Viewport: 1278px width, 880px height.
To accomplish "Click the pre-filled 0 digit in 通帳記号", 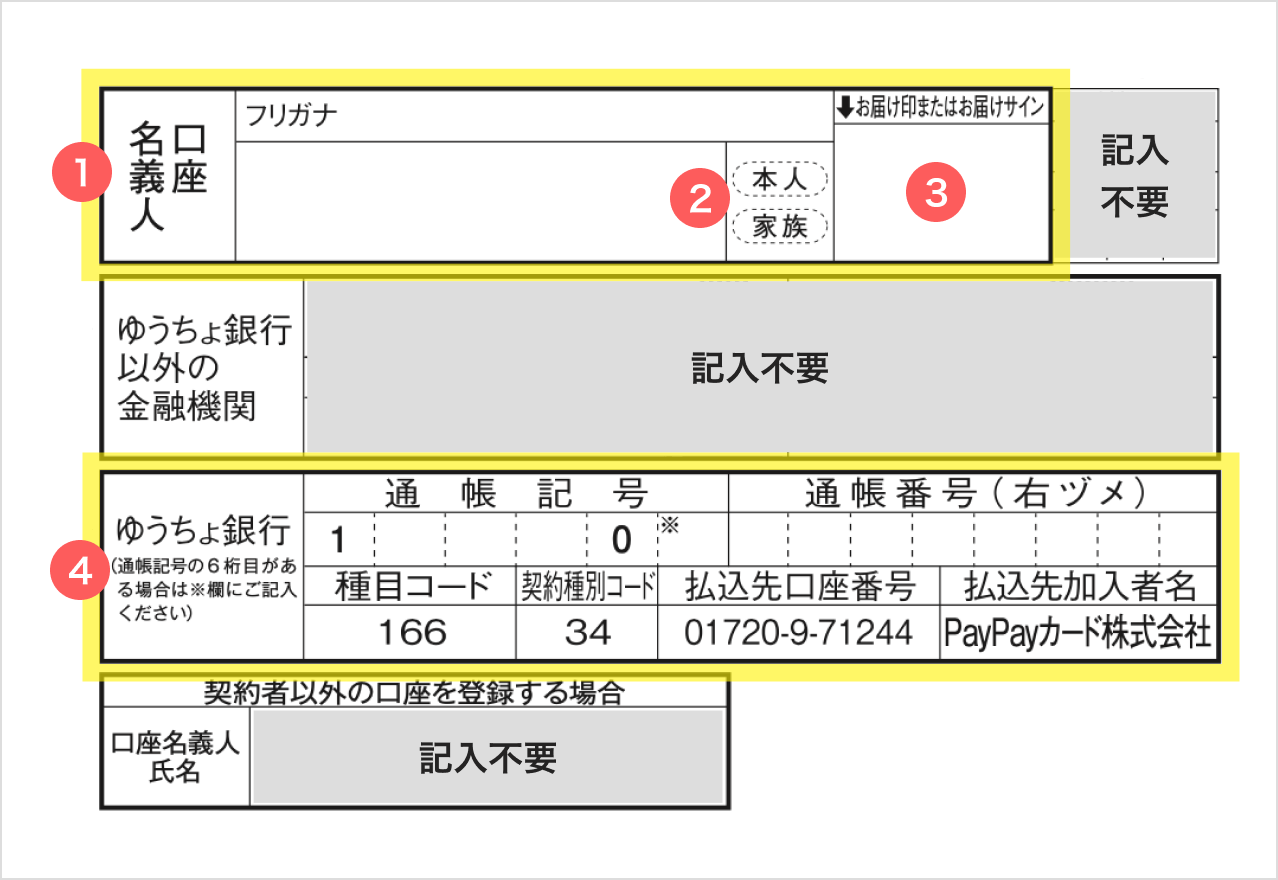I will [621, 540].
